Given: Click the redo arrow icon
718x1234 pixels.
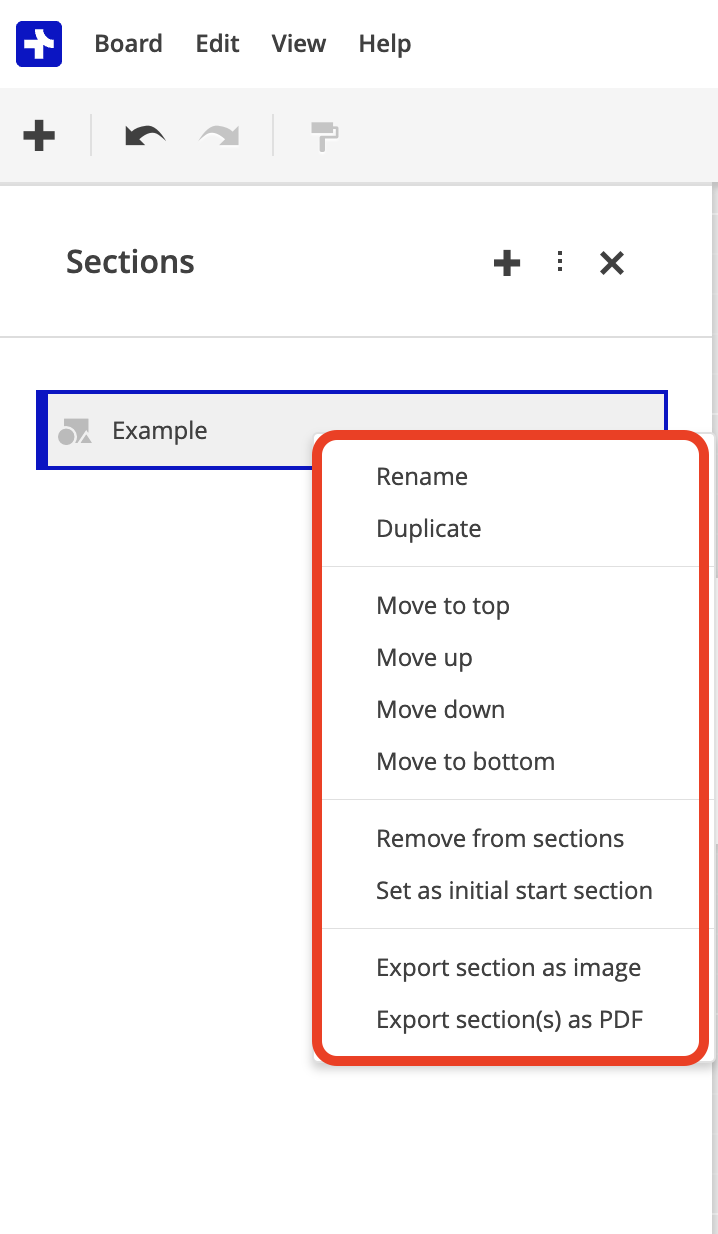Looking at the screenshot, I should (x=219, y=135).
